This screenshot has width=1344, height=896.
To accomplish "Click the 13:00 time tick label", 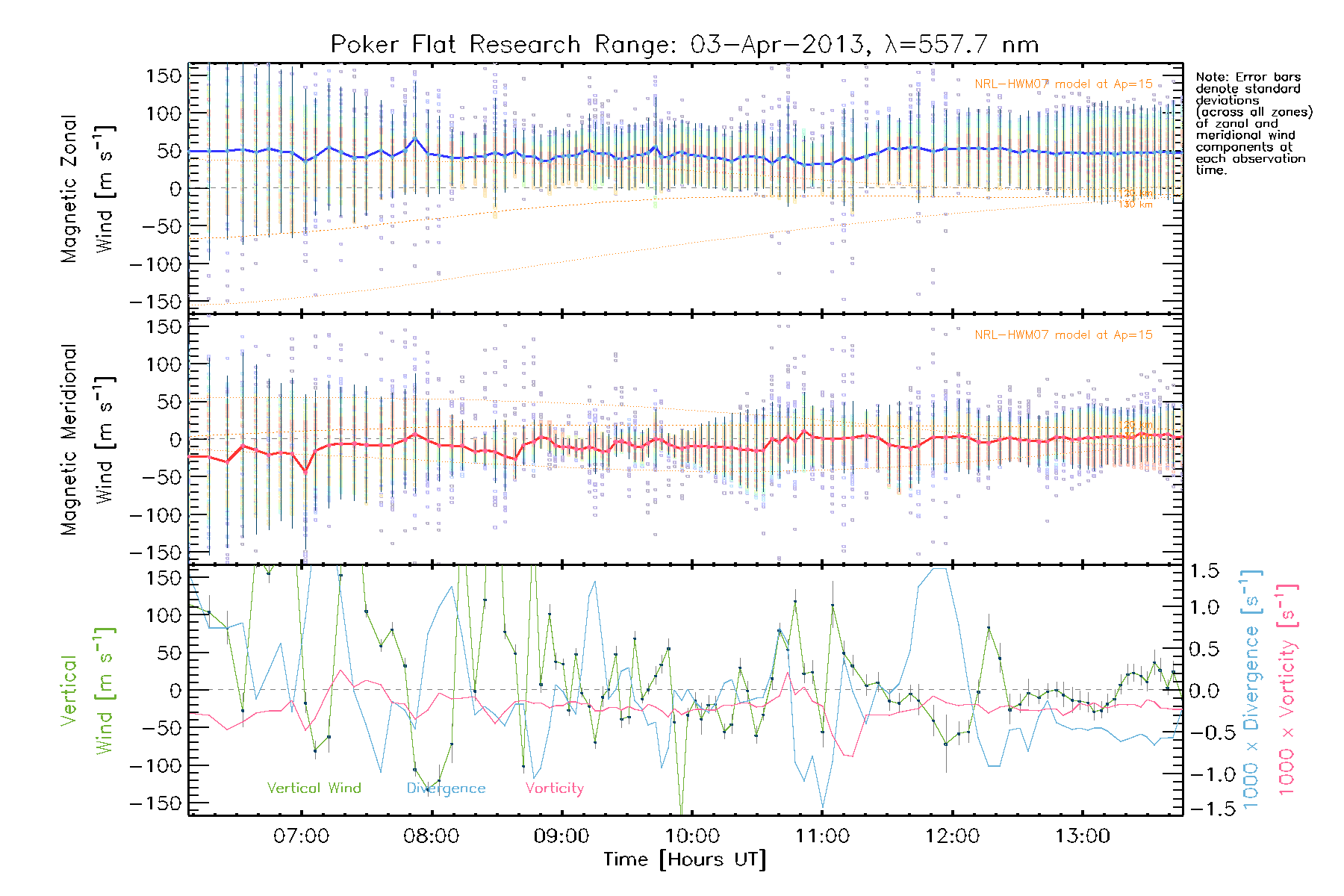I will pos(1082,836).
